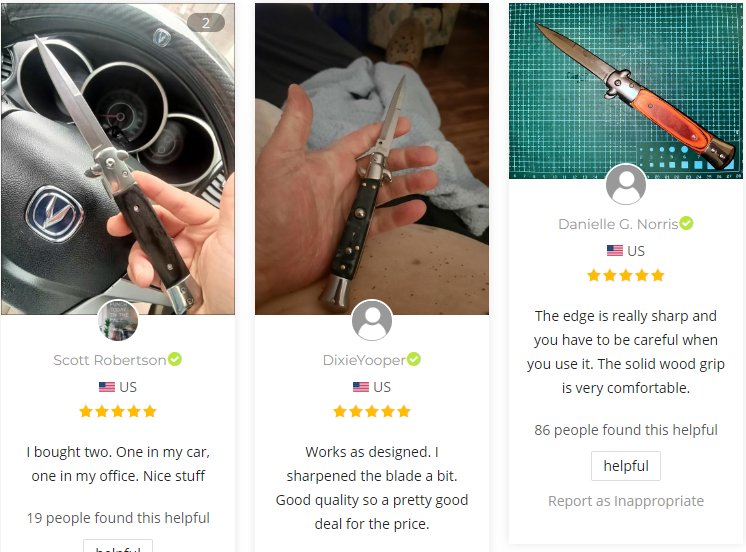Click Danielle G. Norris's avatar icon

626,184
